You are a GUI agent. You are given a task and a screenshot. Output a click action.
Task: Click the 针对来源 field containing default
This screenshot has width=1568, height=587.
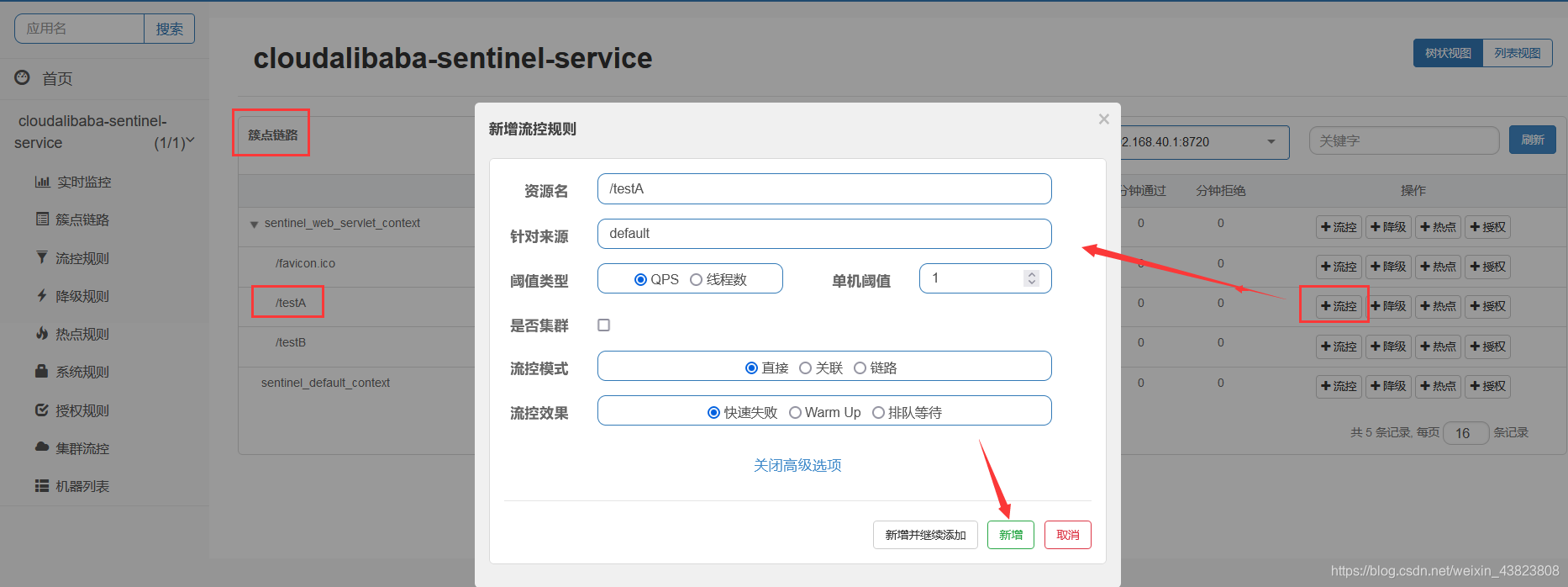(x=824, y=234)
